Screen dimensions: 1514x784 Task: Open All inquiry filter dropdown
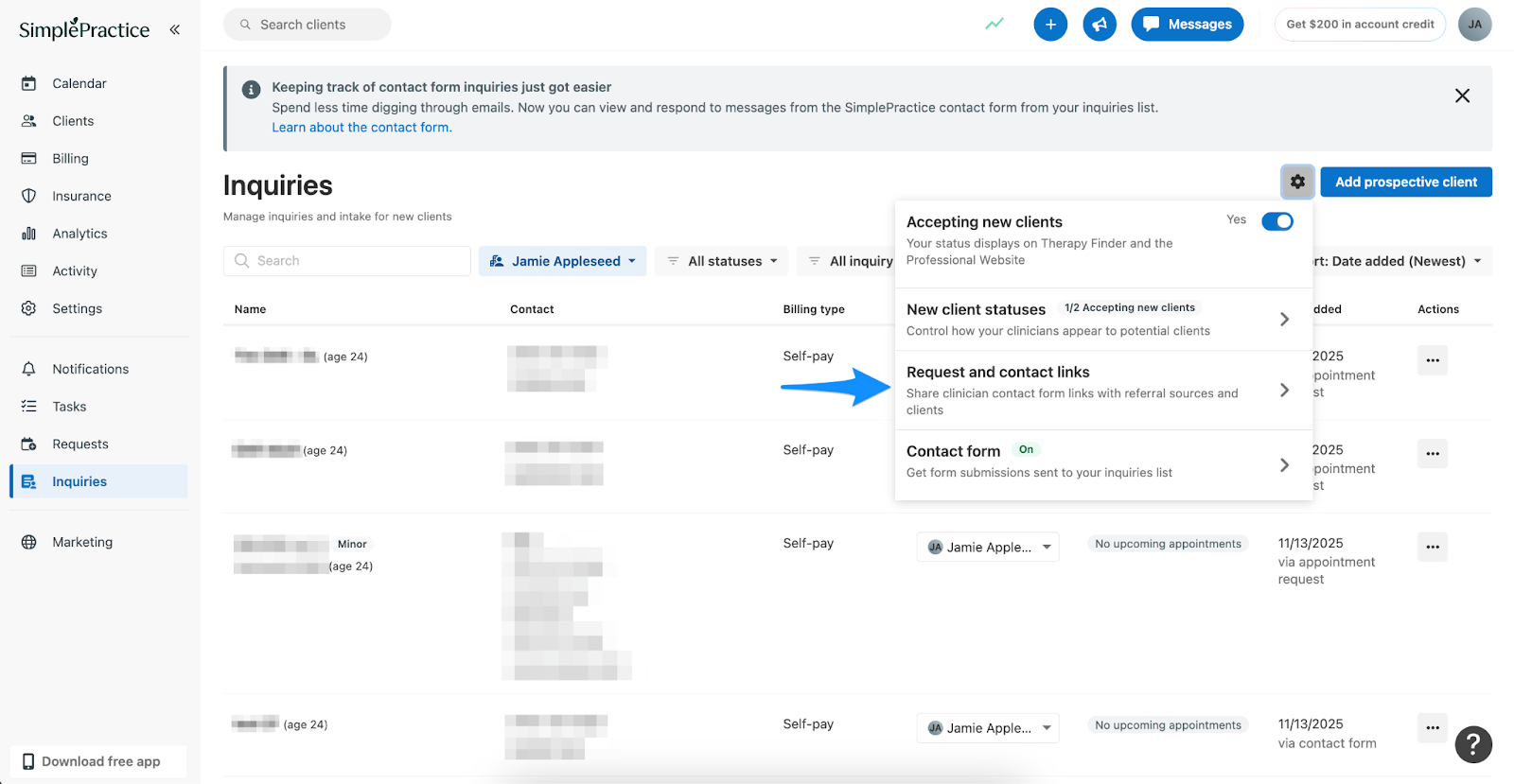click(846, 261)
